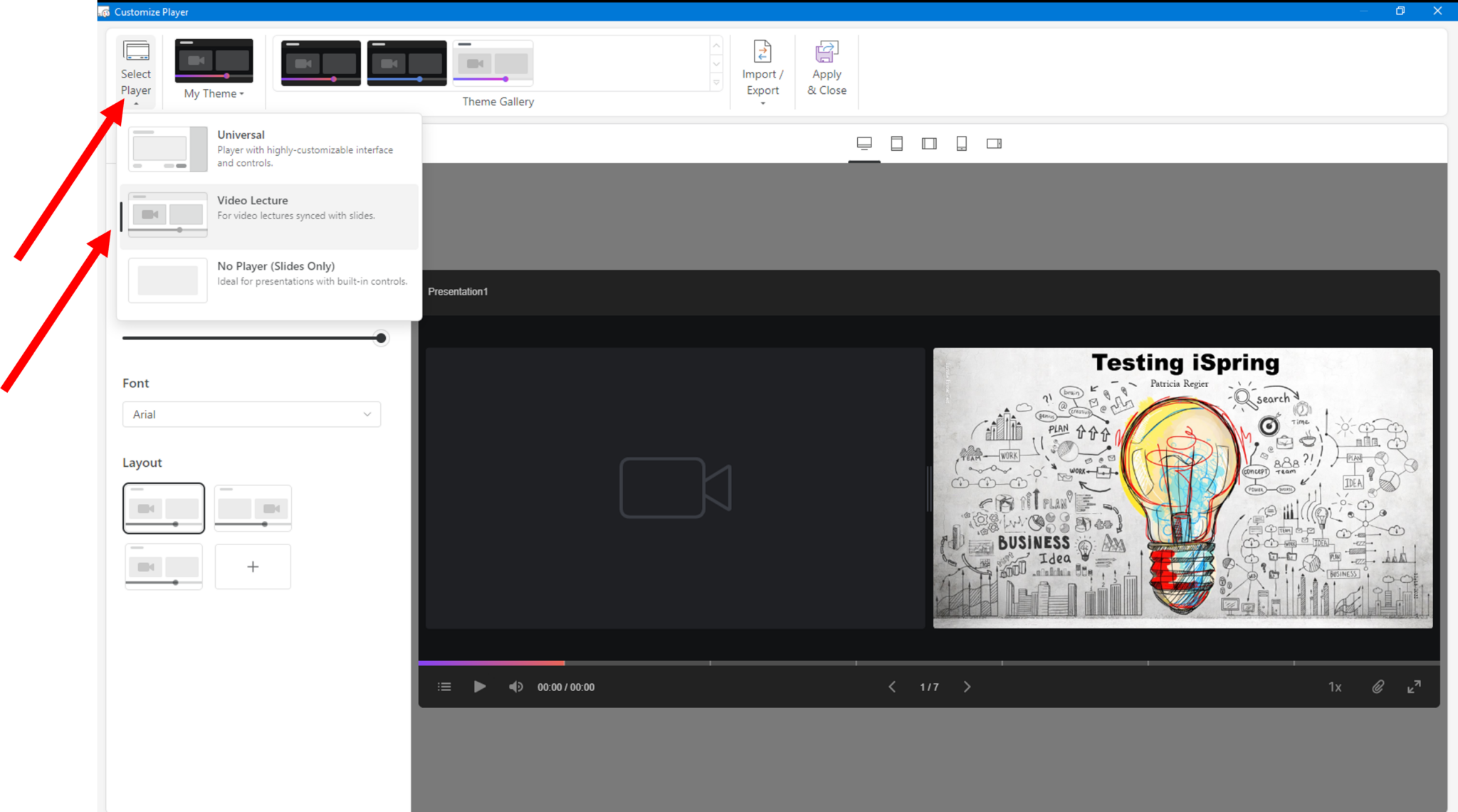Viewport: 1458px width, 812px height.
Task: Expand the My Theme dropdown
Action: pyautogui.click(x=214, y=93)
